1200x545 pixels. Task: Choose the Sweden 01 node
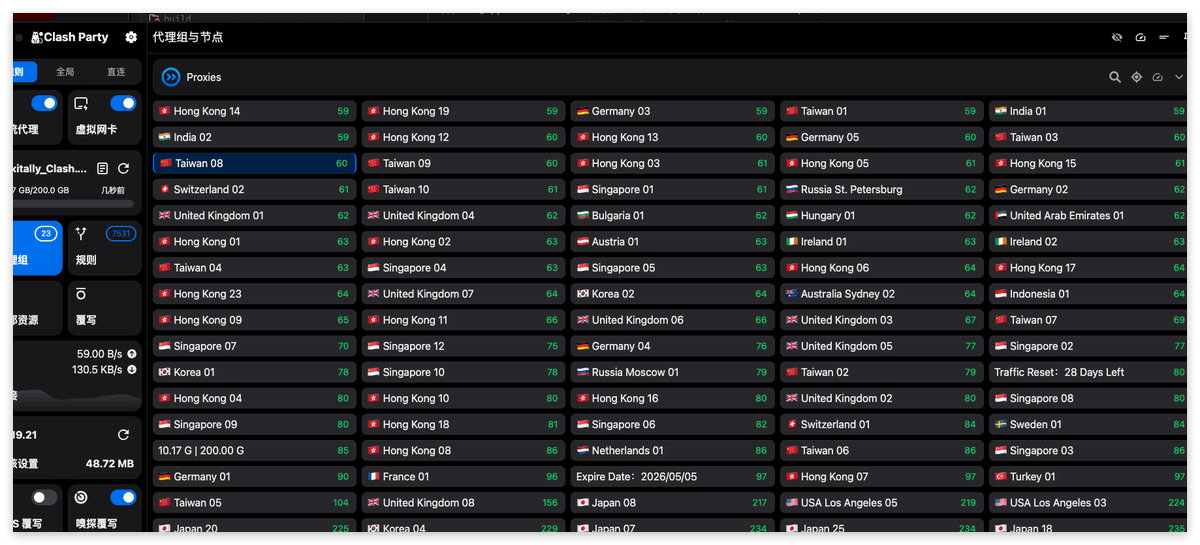tap(1088, 424)
